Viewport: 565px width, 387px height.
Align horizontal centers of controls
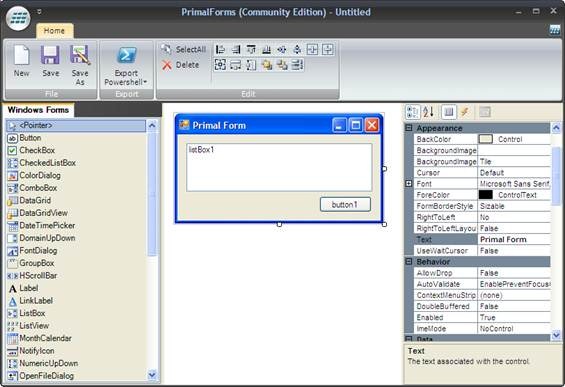coord(282,49)
